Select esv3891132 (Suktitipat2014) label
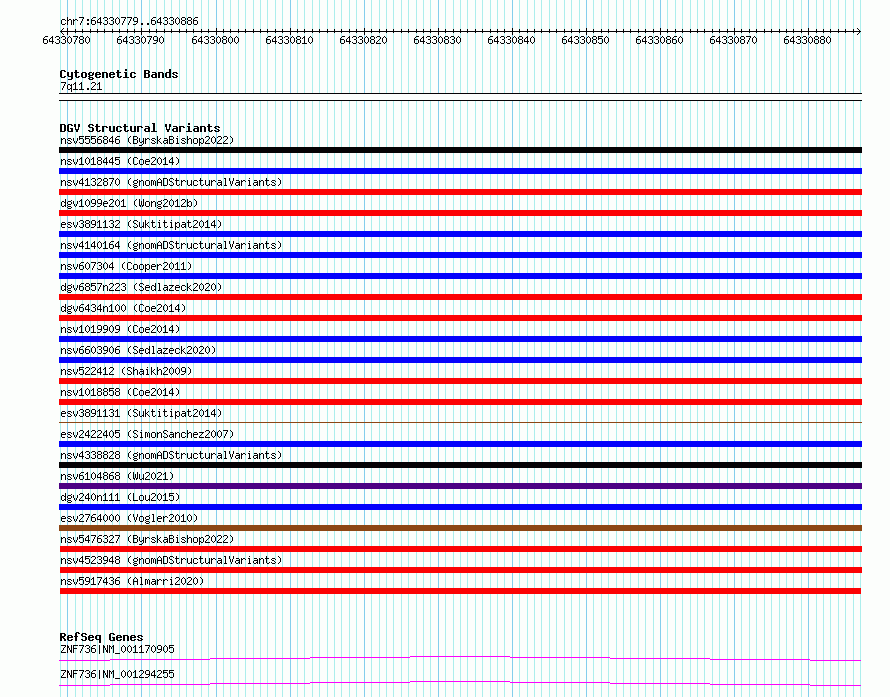The width and height of the screenshot is (890, 697). pyautogui.click(x=141, y=224)
